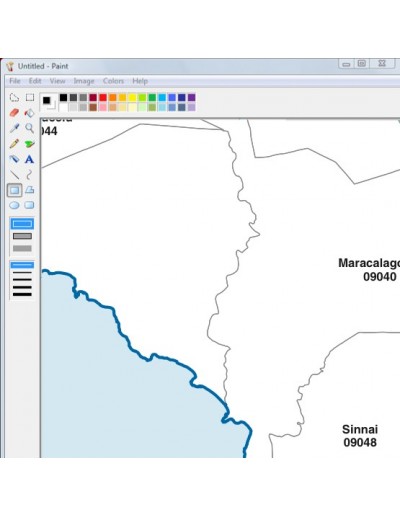
Task: Click the Maracalagonis label on the map
Action: [x=369, y=263]
